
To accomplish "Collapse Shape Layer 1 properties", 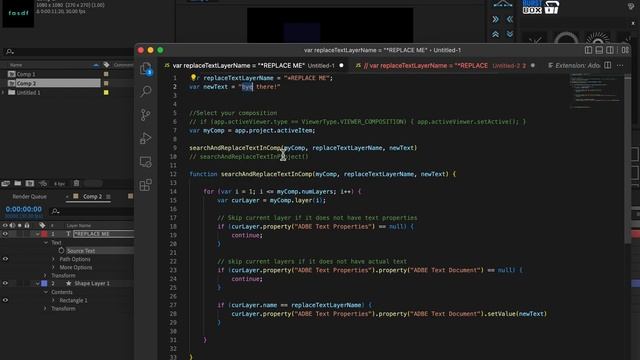I will (38, 283).
